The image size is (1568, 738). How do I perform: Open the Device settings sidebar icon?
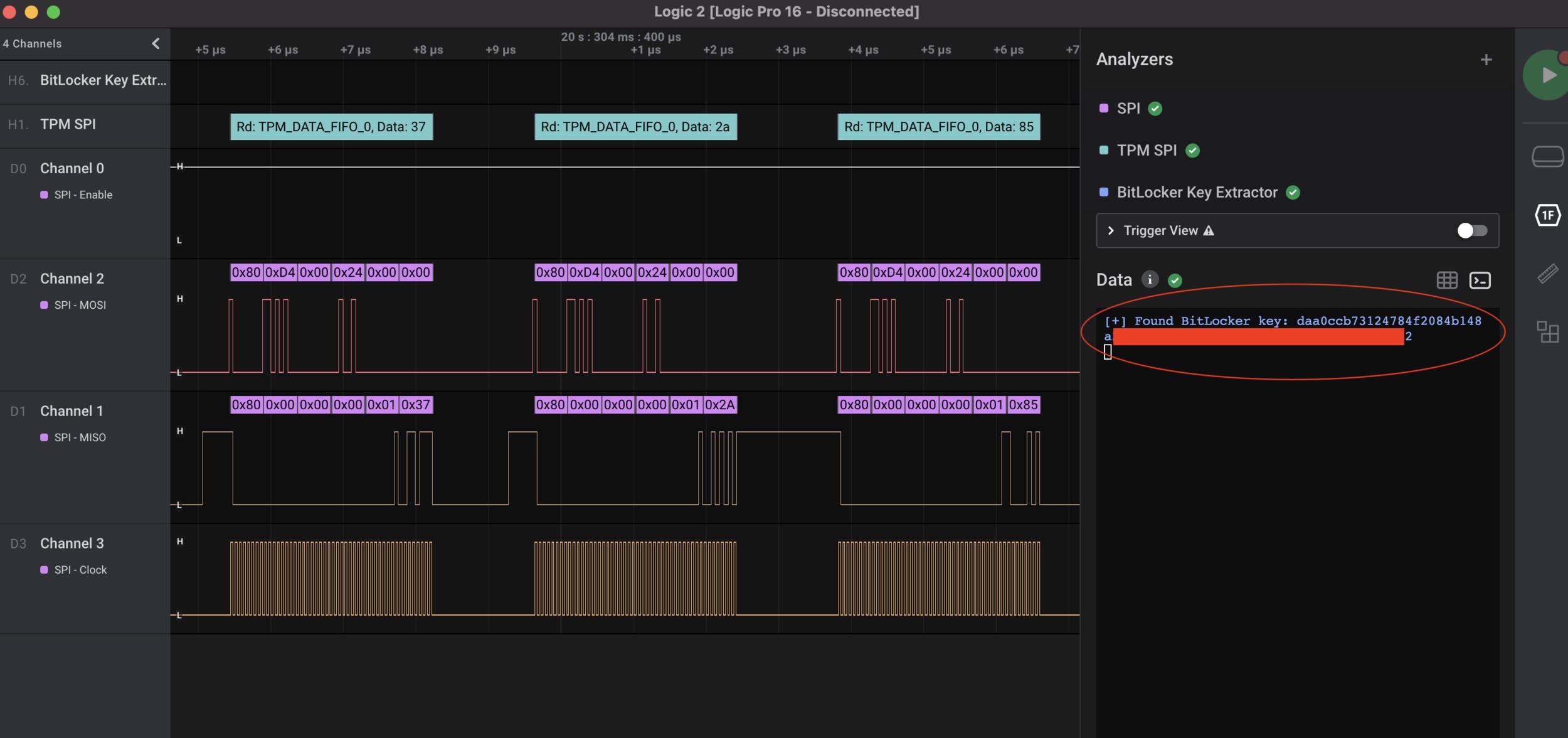pos(1547,156)
